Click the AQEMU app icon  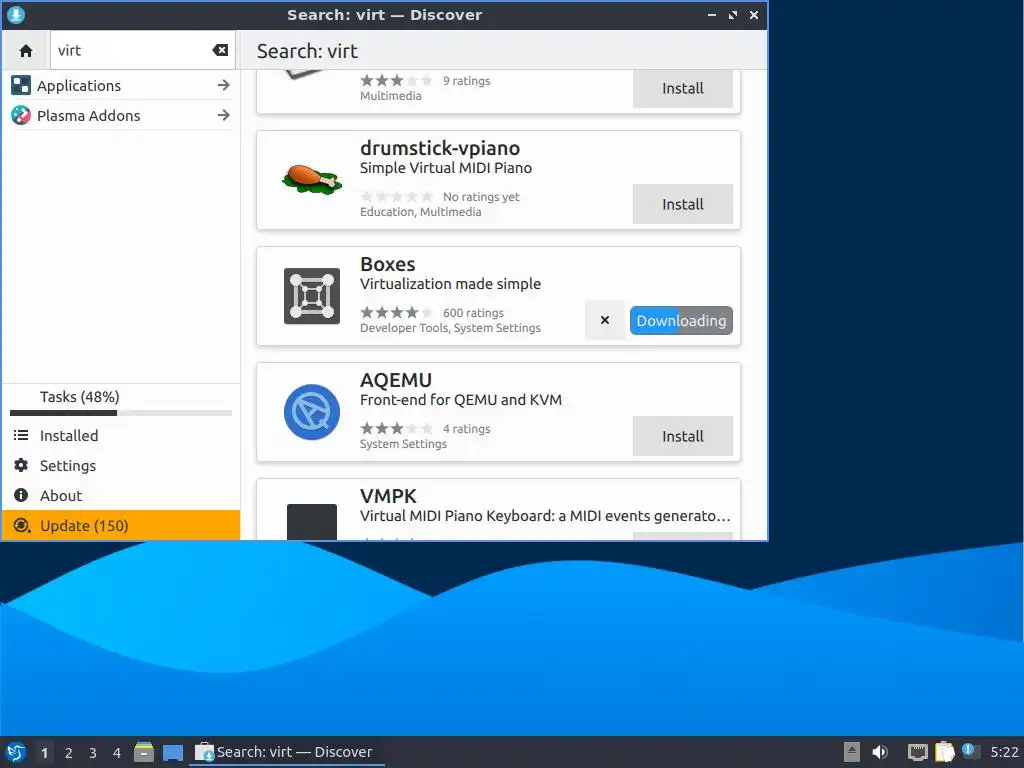[312, 412]
